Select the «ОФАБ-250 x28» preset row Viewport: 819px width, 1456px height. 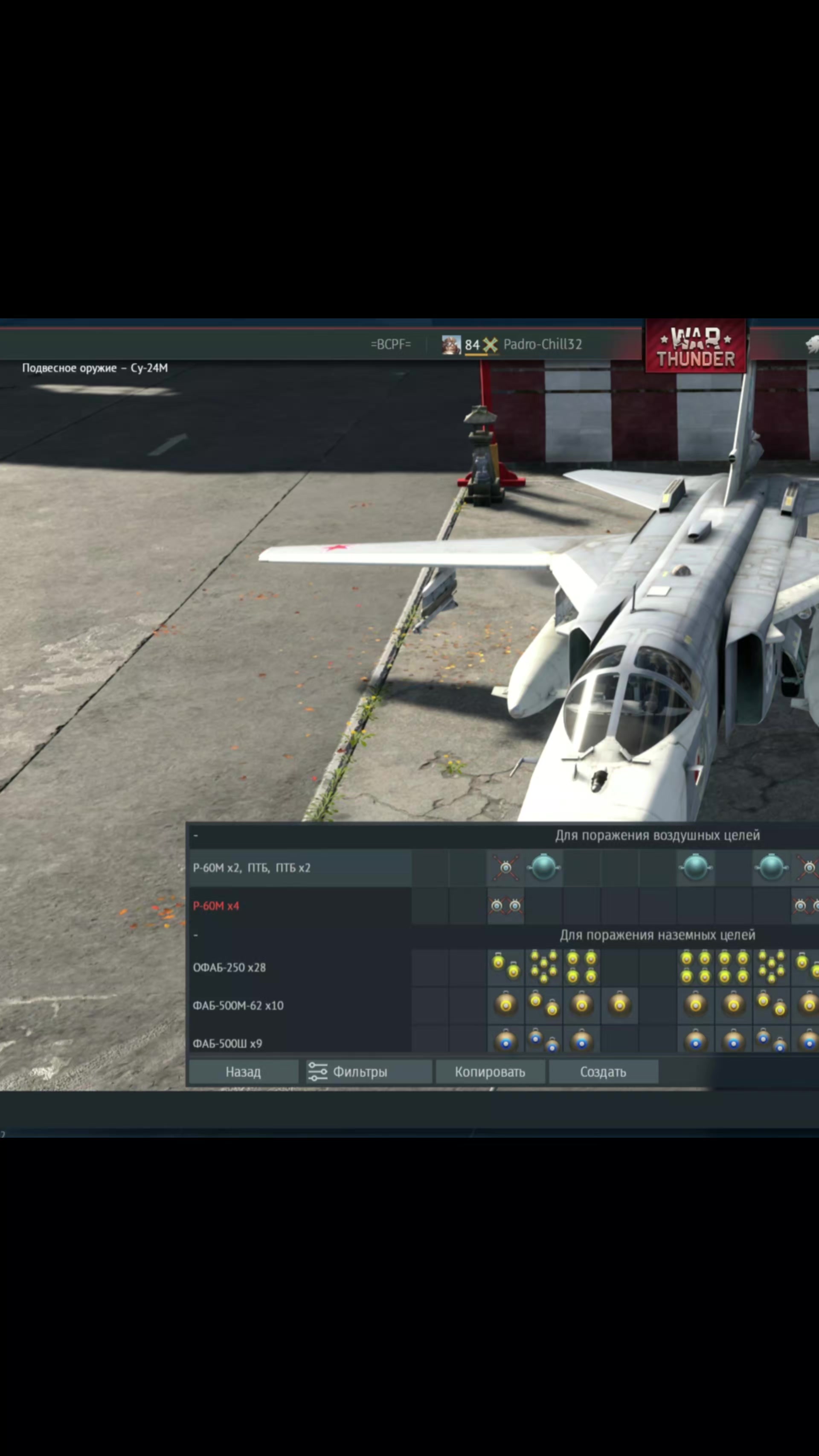(300, 967)
